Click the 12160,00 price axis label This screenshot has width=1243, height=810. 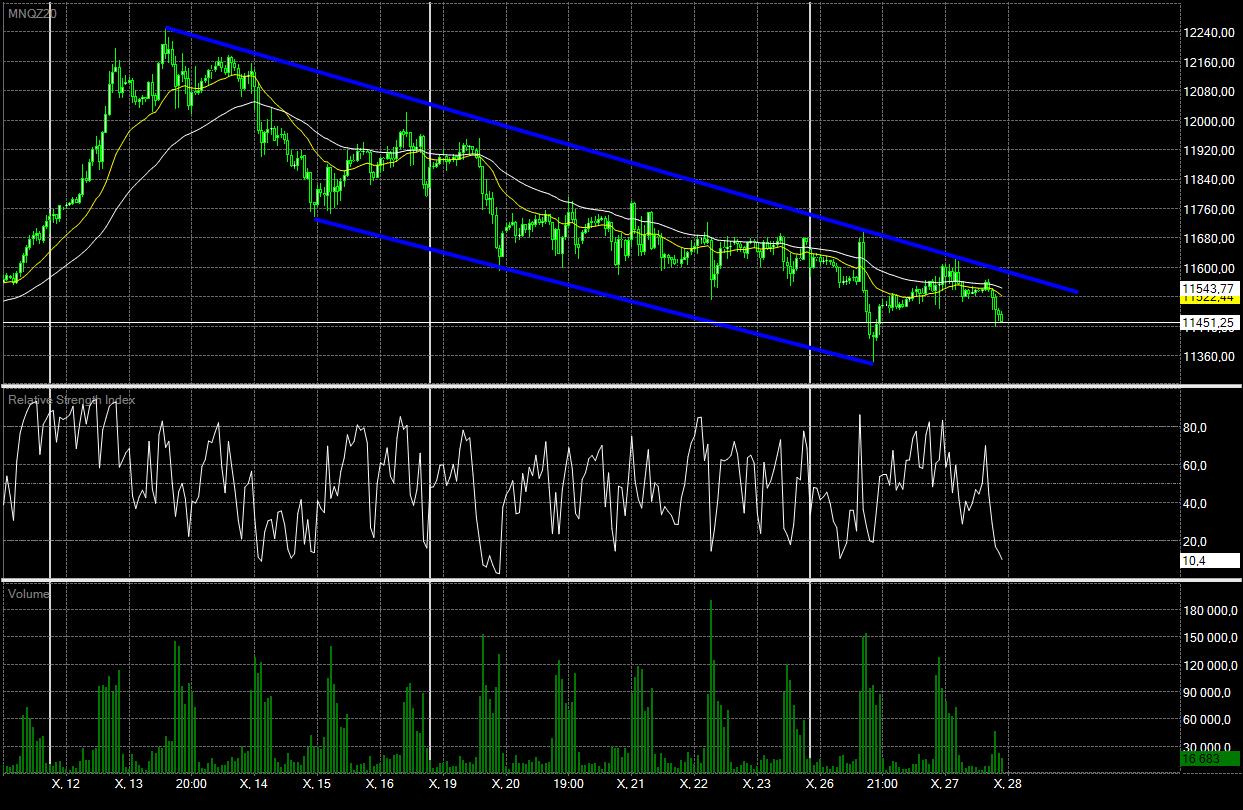[x=1207, y=63]
